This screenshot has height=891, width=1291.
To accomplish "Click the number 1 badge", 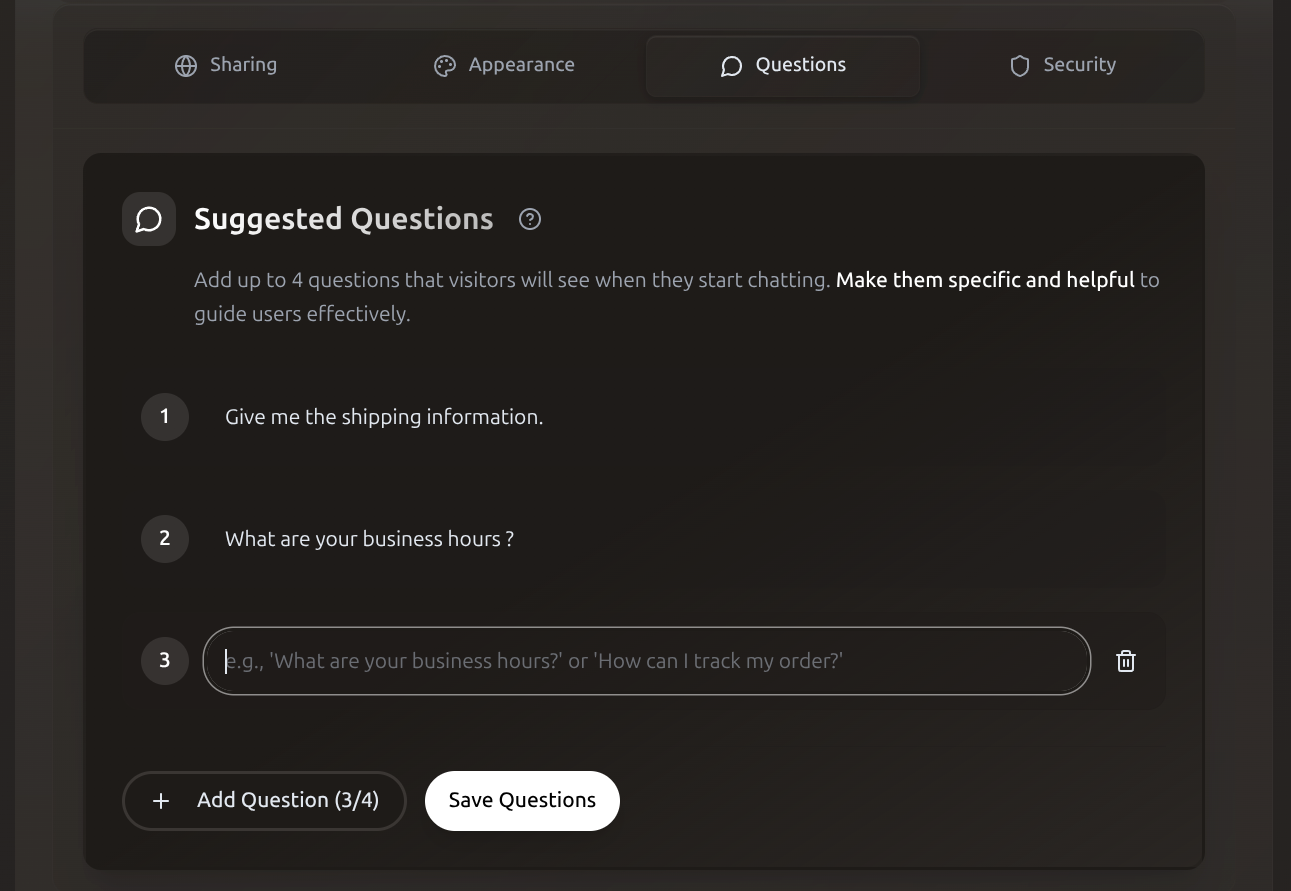I will [164, 417].
